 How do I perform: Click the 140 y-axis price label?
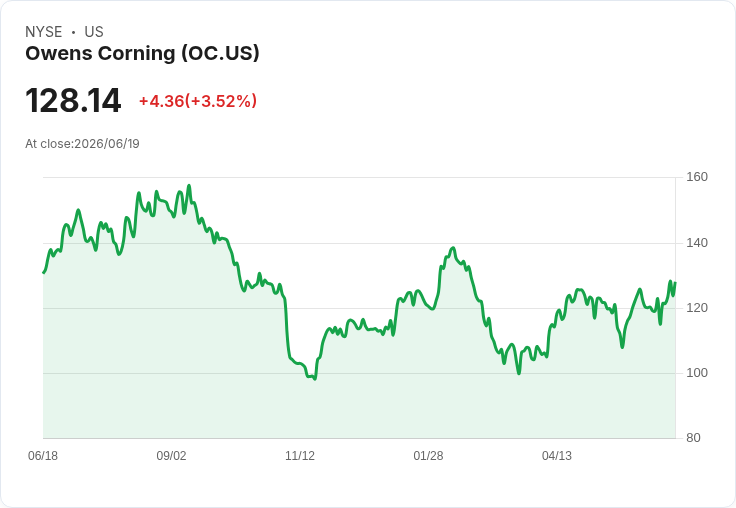click(x=697, y=243)
